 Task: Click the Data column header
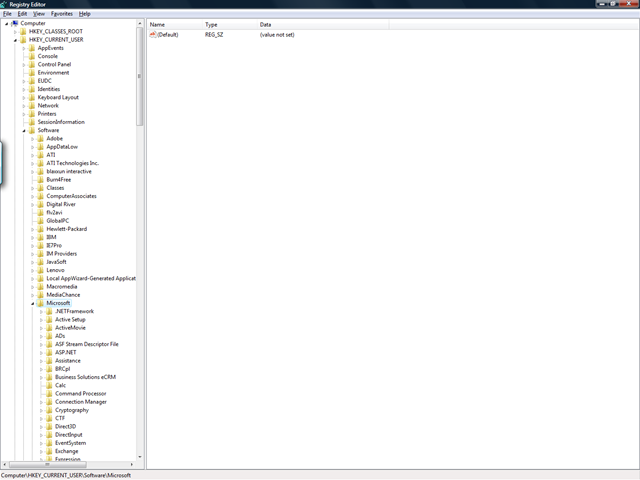tap(323, 24)
